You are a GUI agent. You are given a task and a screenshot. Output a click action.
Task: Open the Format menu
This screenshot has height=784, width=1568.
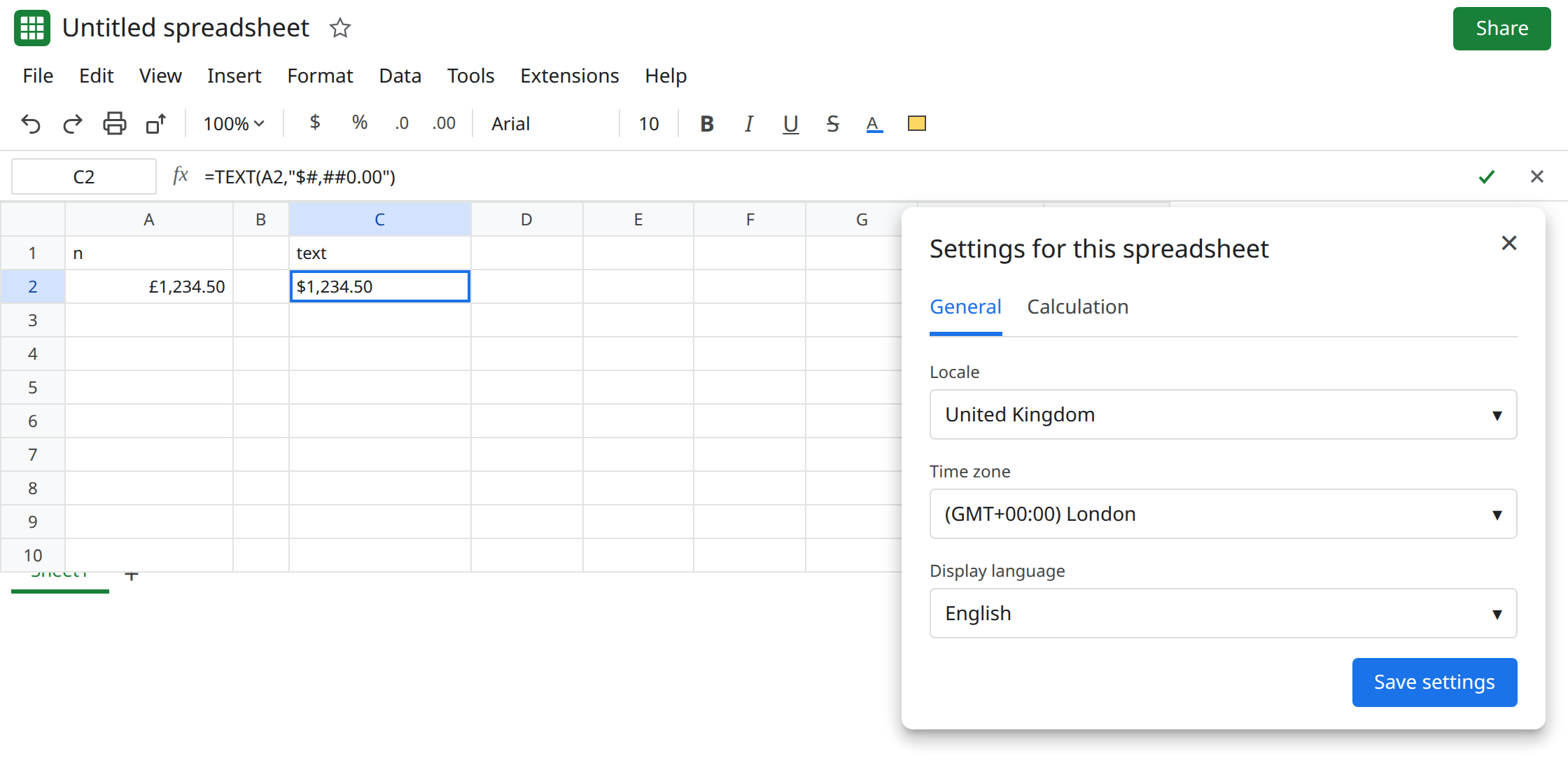[x=320, y=76]
